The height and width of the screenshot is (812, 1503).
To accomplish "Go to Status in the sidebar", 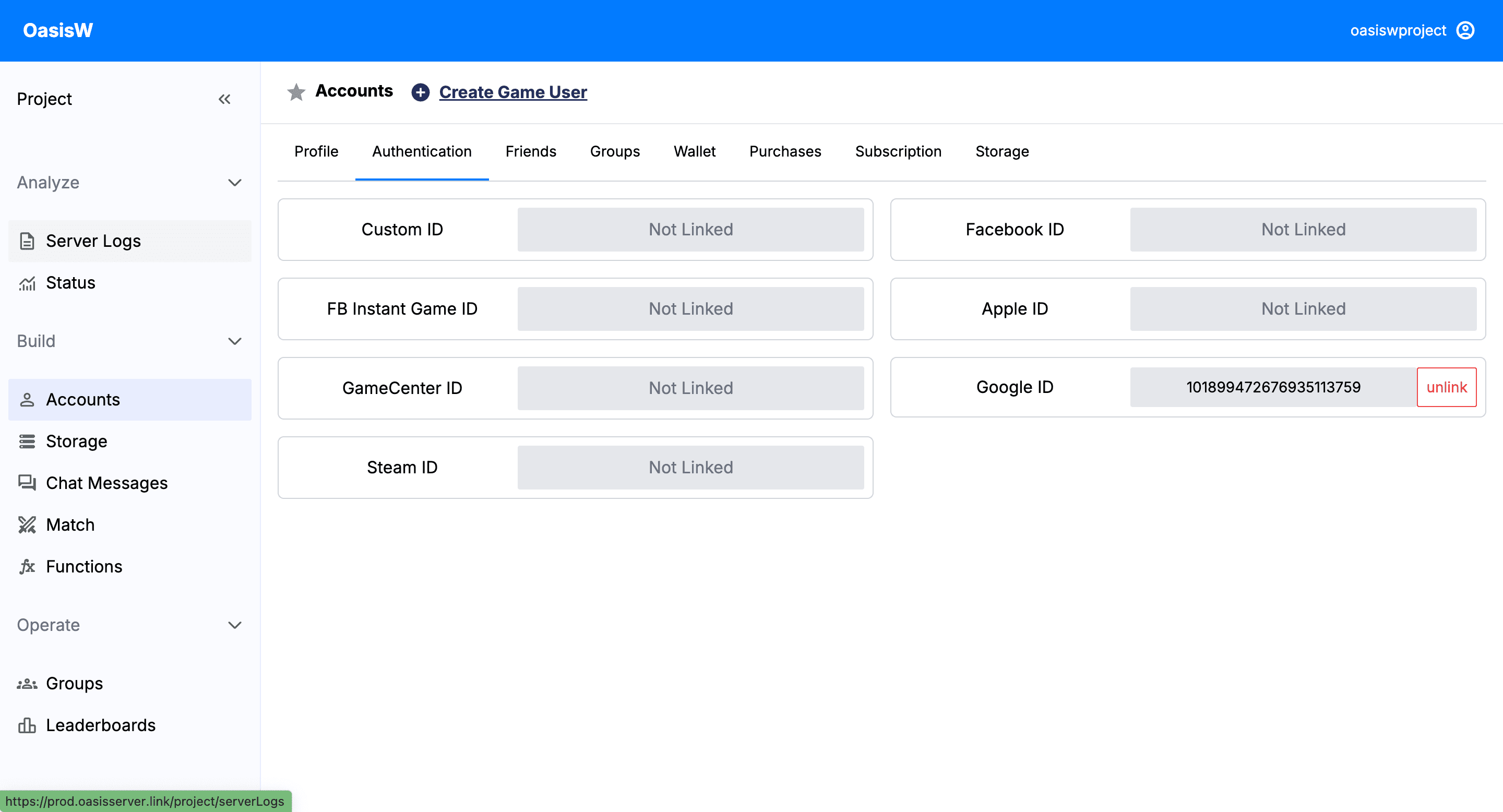I will coord(129,283).
